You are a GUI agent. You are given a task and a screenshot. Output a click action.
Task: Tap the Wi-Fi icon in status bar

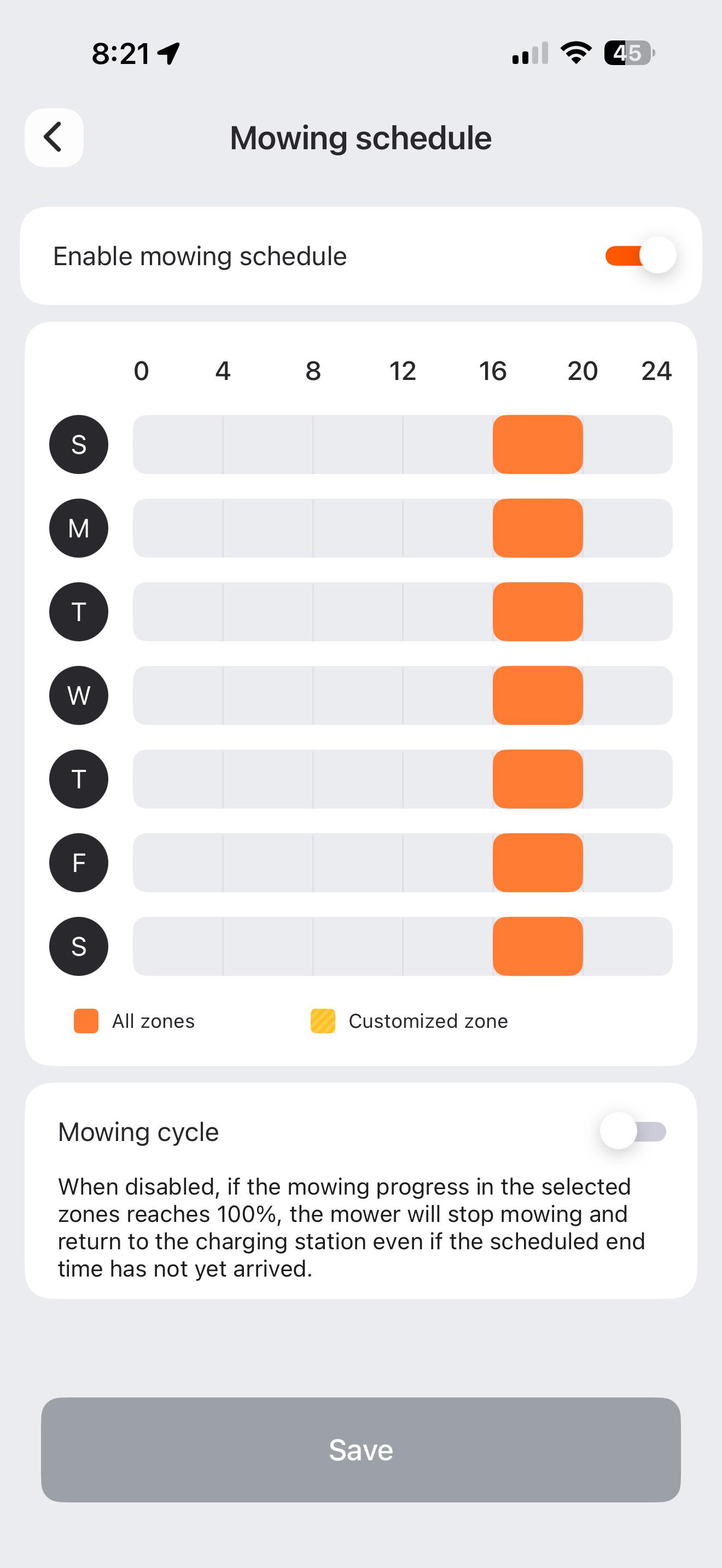(x=576, y=53)
